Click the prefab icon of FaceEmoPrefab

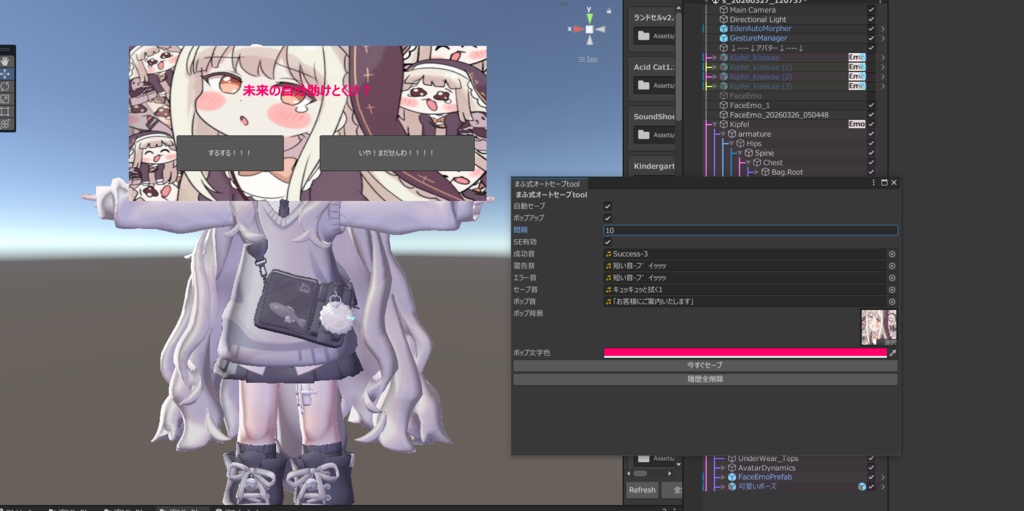click(x=732, y=478)
